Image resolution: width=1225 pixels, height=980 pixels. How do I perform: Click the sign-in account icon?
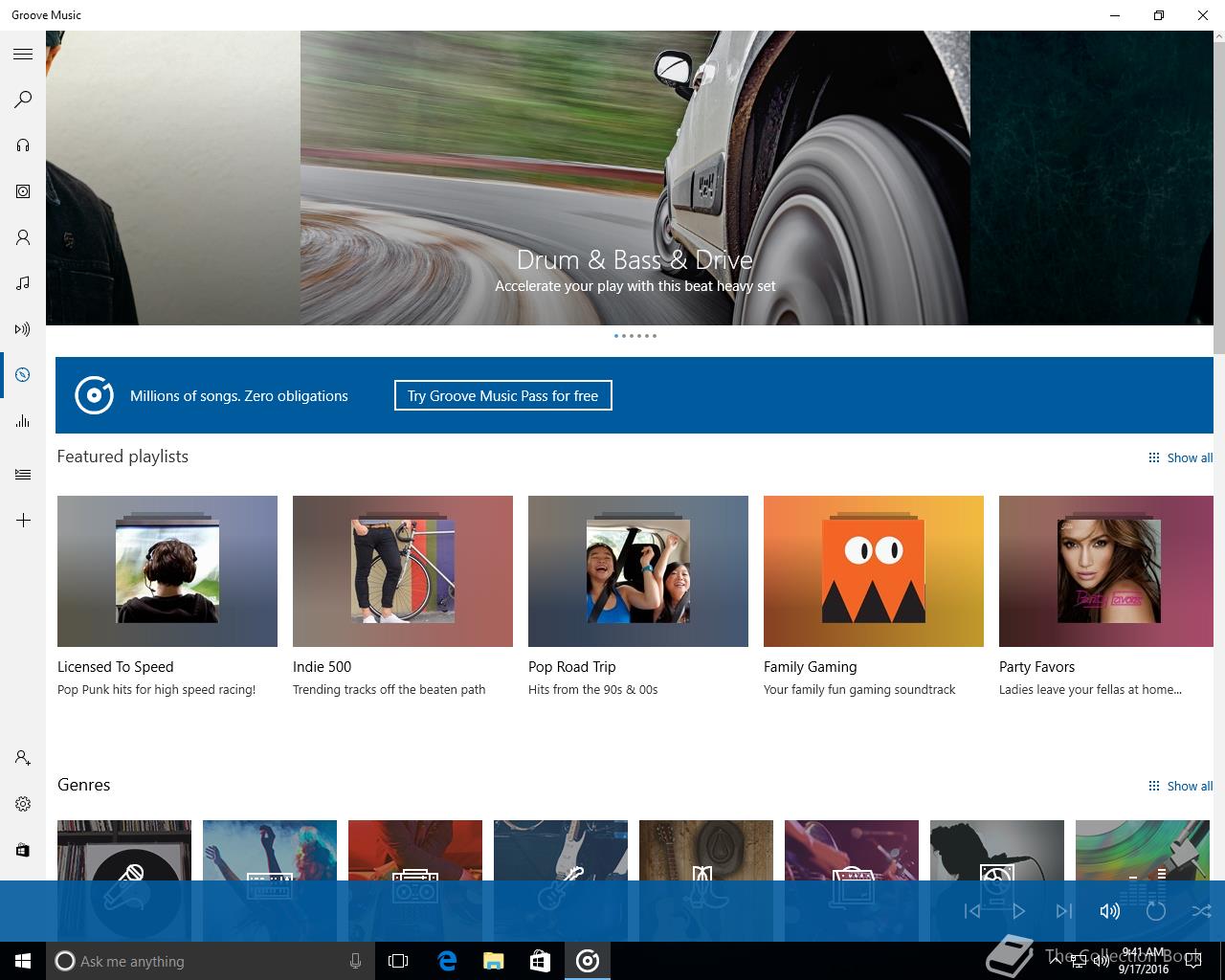23,758
